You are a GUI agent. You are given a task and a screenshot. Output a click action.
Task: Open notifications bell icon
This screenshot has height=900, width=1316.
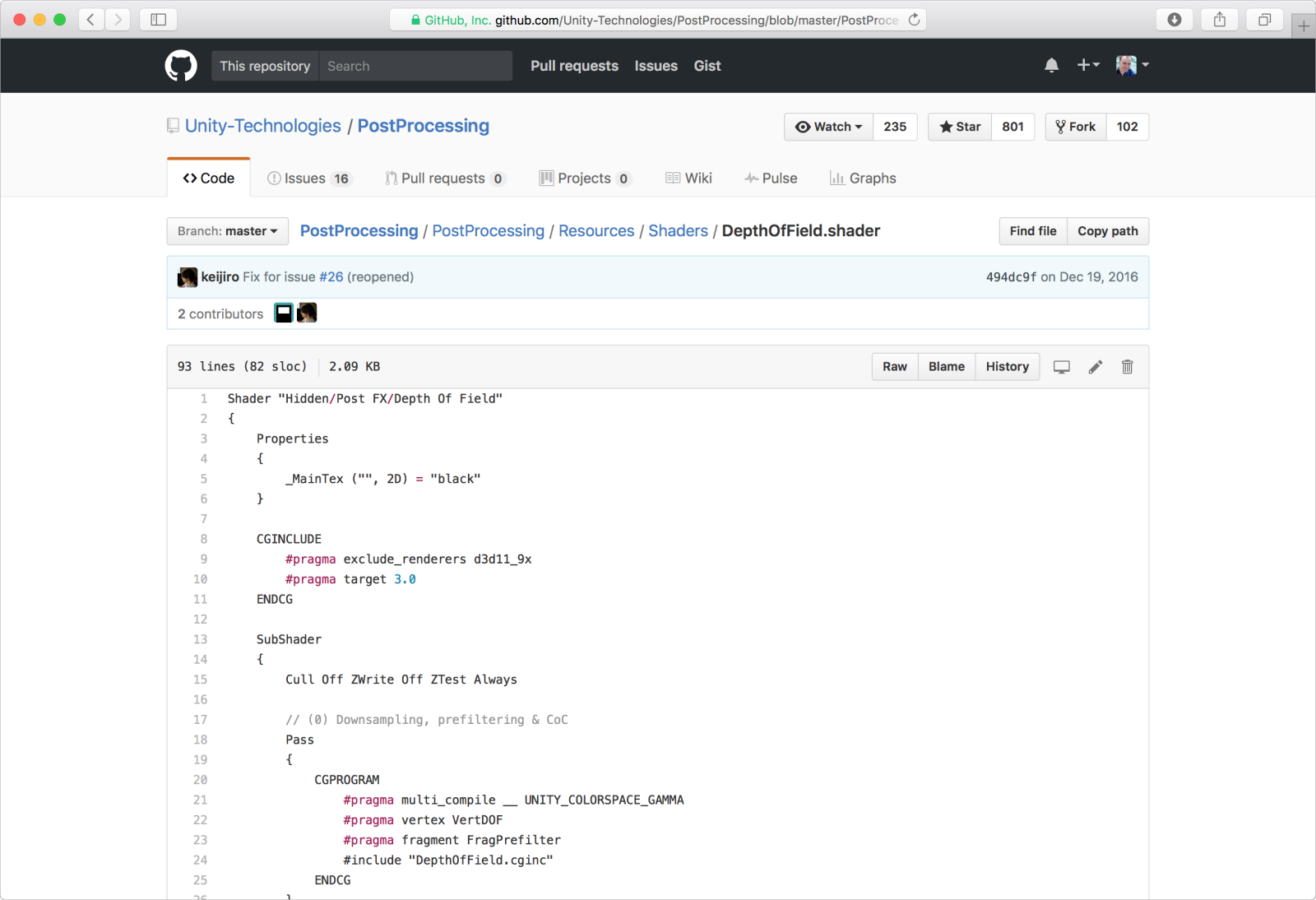(x=1051, y=66)
